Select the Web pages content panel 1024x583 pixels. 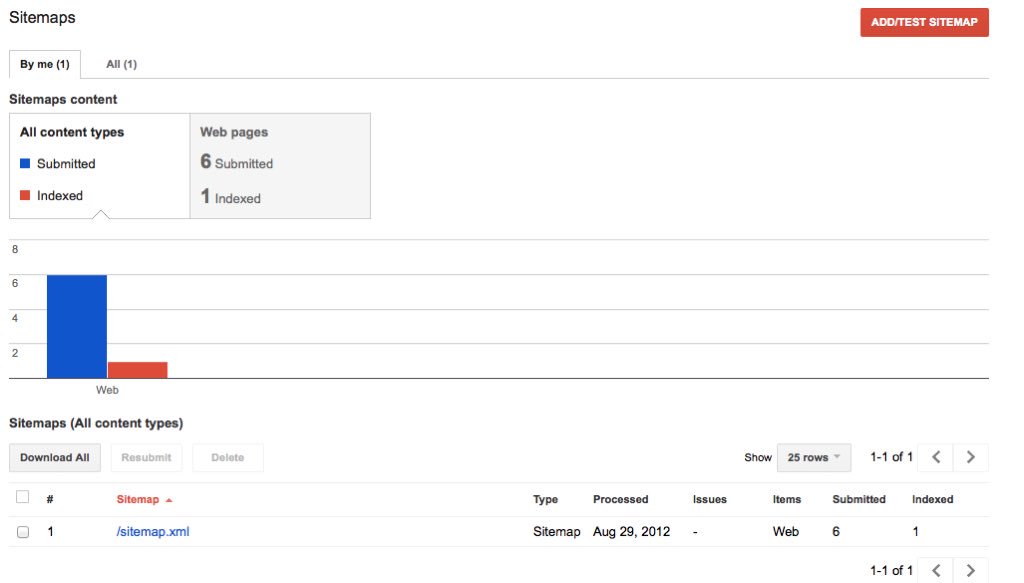point(280,166)
